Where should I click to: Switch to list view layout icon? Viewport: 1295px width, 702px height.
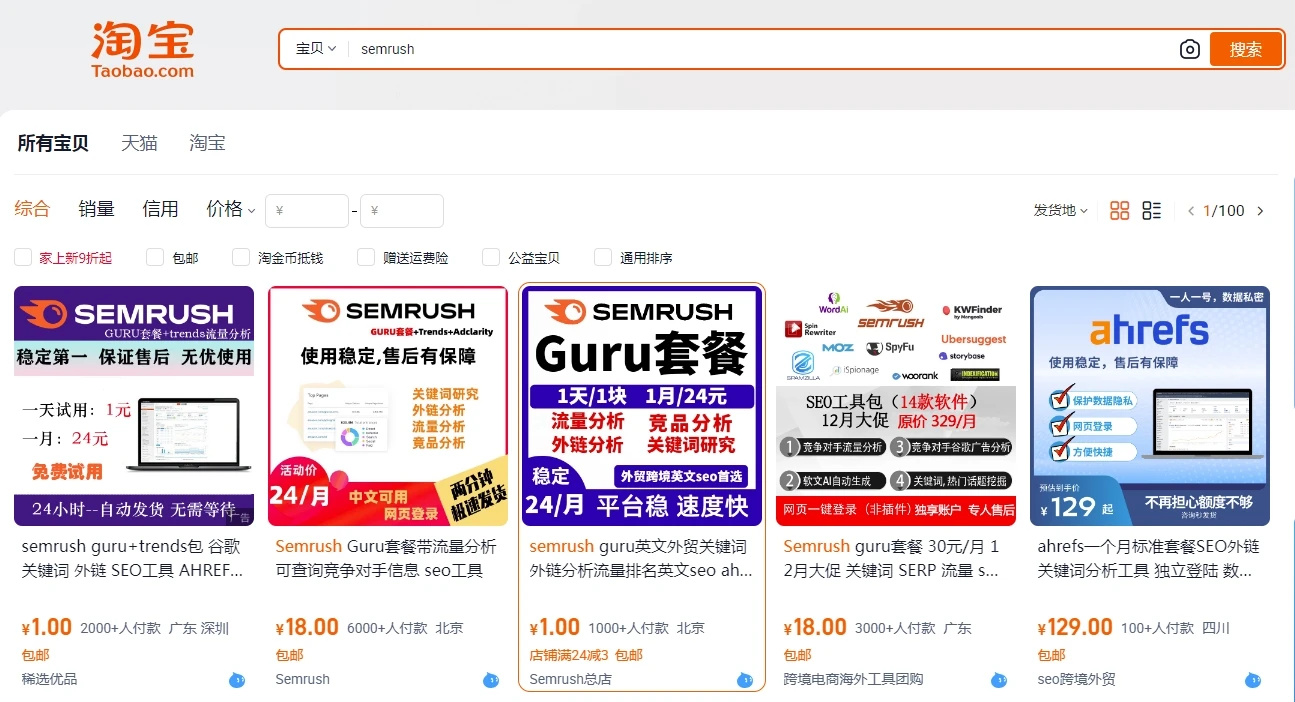point(1152,210)
